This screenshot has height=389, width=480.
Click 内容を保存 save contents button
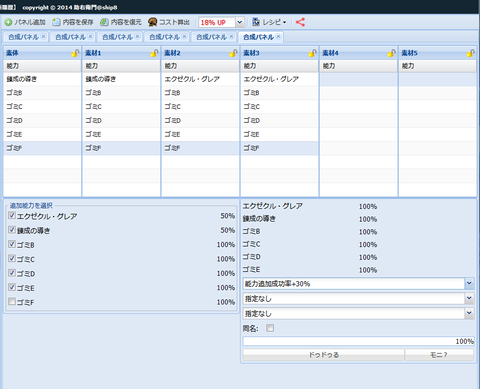73,22
